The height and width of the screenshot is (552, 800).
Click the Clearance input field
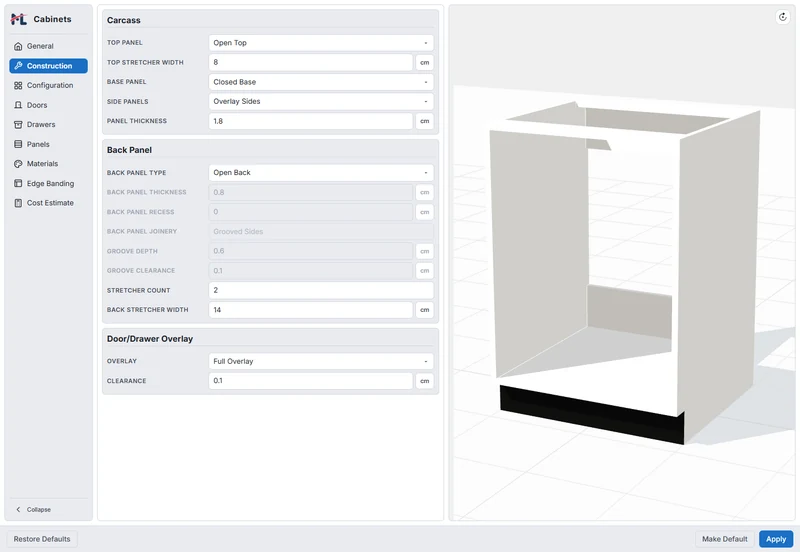coord(311,381)
